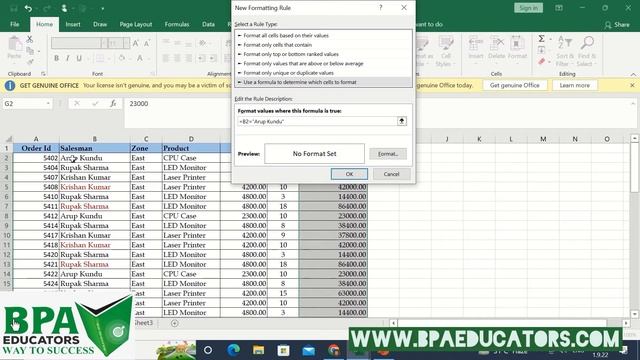Screen dimensions: 640x360
Task: Click the Format... button in the dialog
Action: click(x=388, y=154)
